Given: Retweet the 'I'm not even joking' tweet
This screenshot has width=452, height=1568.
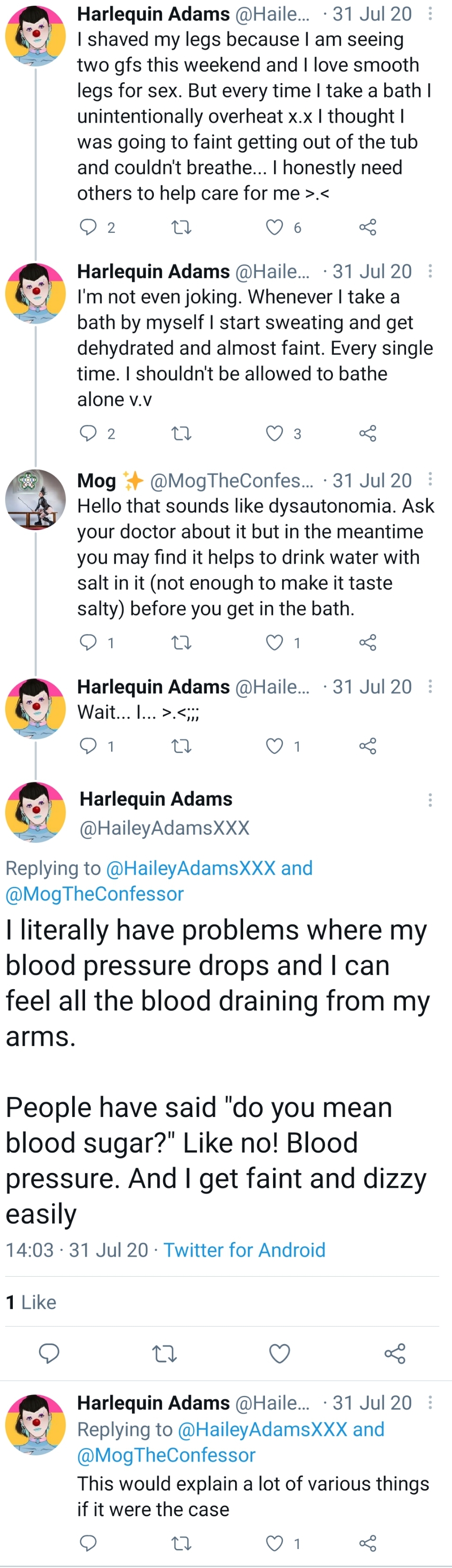Looking at the screenshot, I should 181,433.
